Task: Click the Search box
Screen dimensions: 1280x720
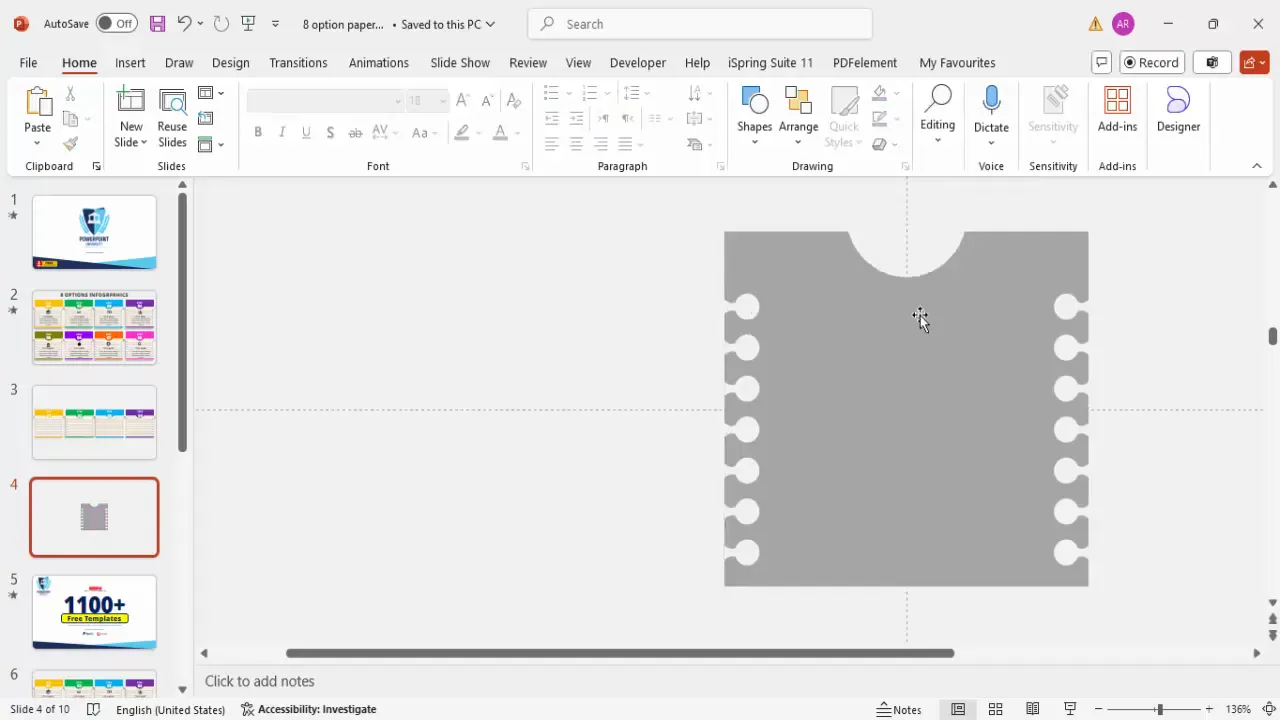Action: pyautogui.click(x=700, y=24)
